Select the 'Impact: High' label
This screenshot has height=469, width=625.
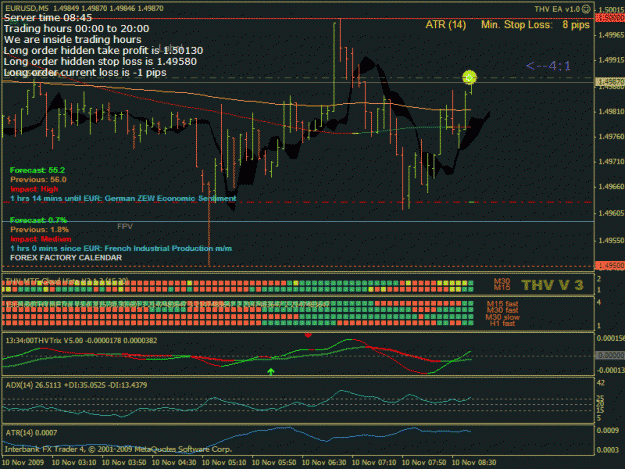(x=34, y=189)
